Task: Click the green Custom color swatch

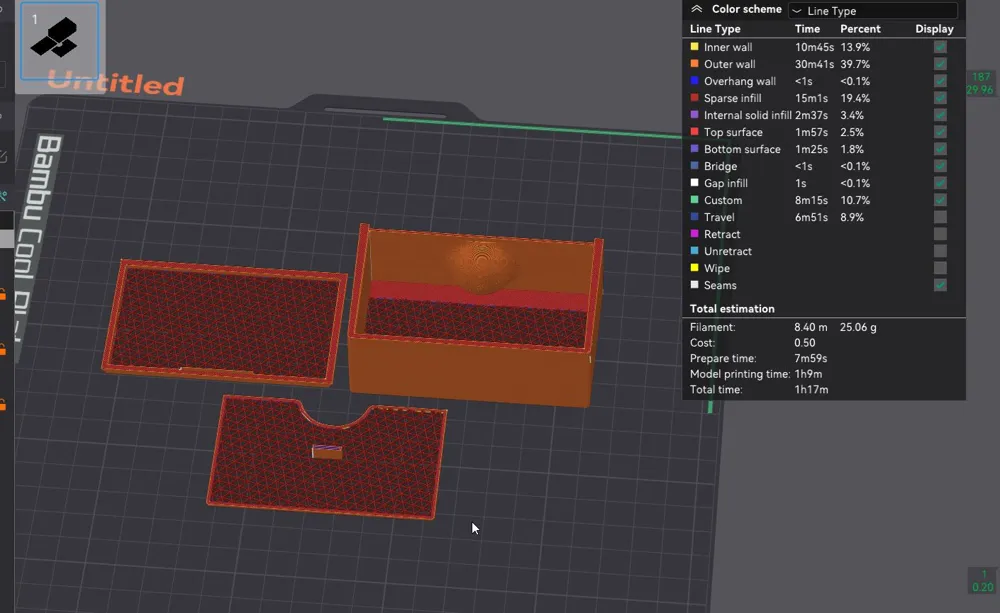Action: [695, 200]
